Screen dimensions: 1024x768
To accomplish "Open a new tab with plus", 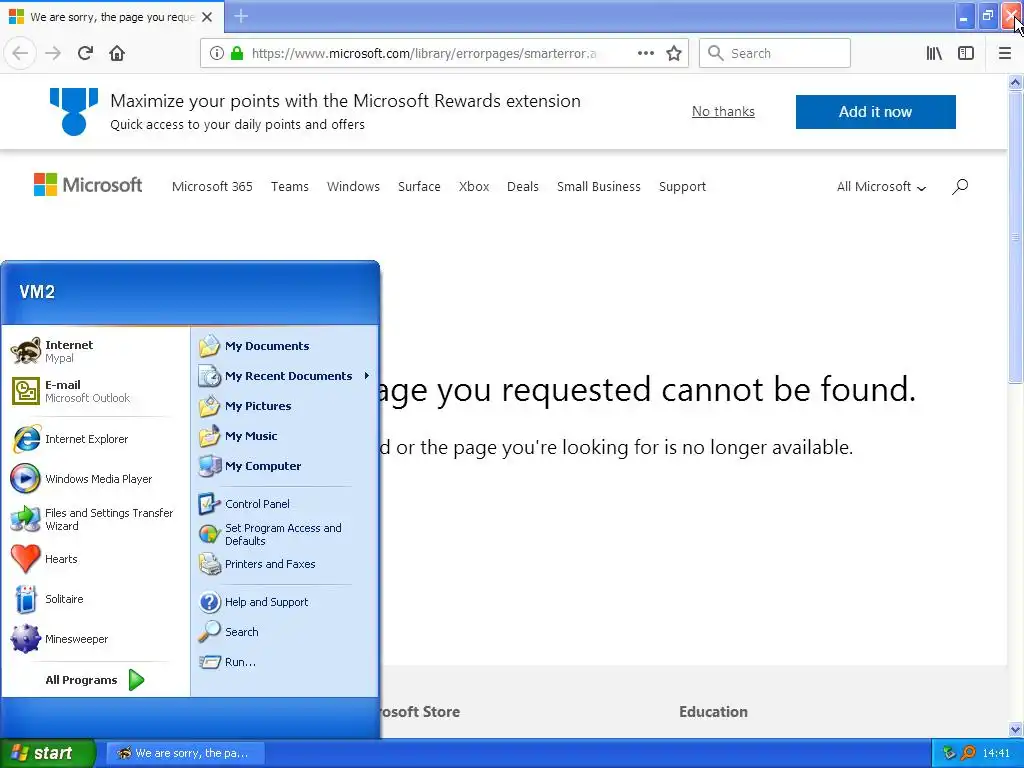I will tap(241, 16).
